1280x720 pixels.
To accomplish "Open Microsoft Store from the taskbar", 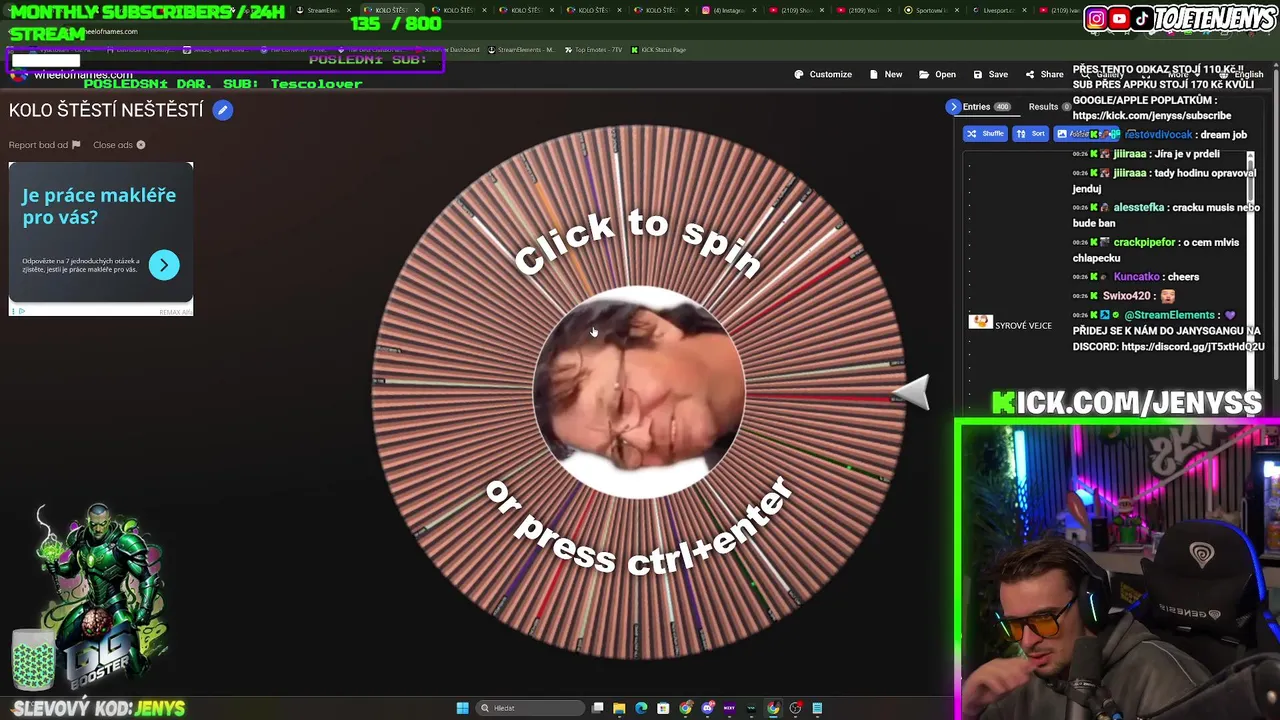I will (x=663, y=708).
